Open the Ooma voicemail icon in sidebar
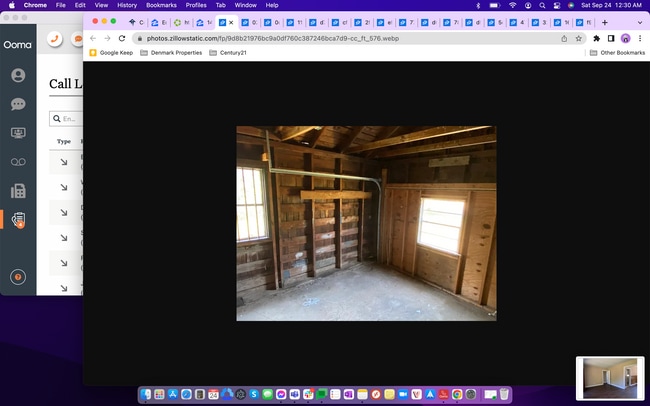Screen dimensions: 650x406 point(18,162)
